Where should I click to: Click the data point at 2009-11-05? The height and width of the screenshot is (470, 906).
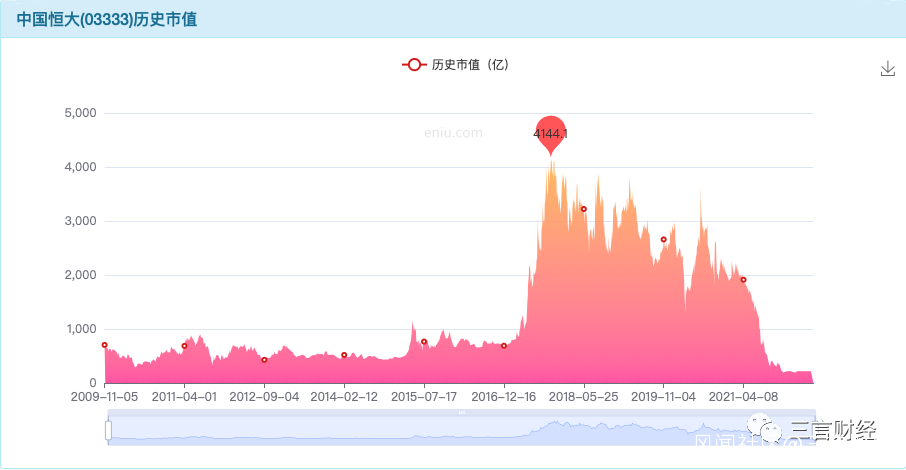tap(105, 345)
